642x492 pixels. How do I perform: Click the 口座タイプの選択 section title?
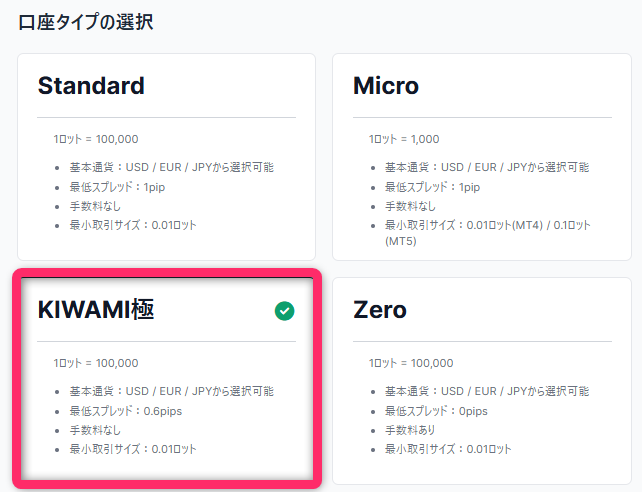click(87, 21)
